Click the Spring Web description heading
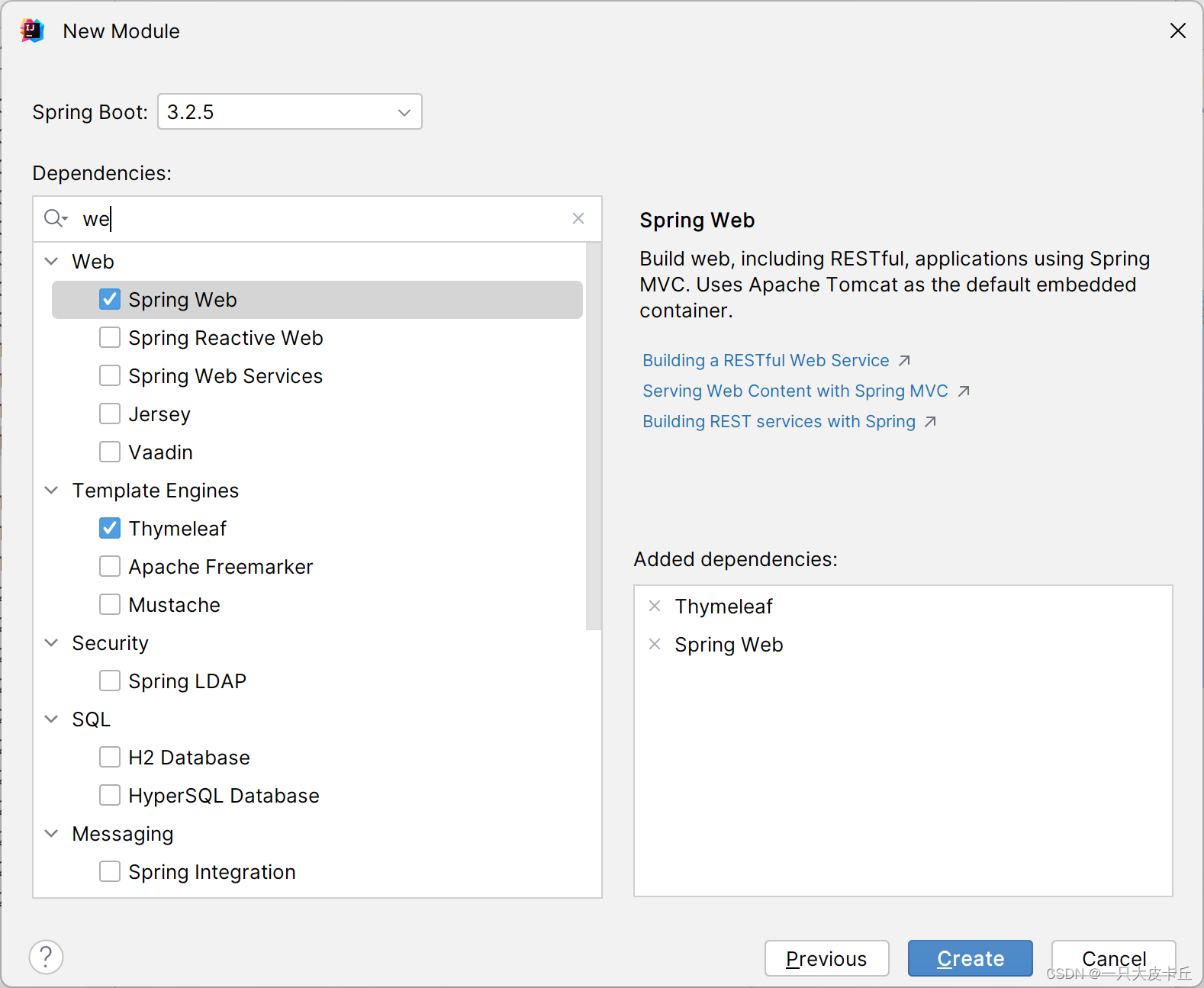The height and width of the screenshot is (988, 1204). tap(697, 220)
